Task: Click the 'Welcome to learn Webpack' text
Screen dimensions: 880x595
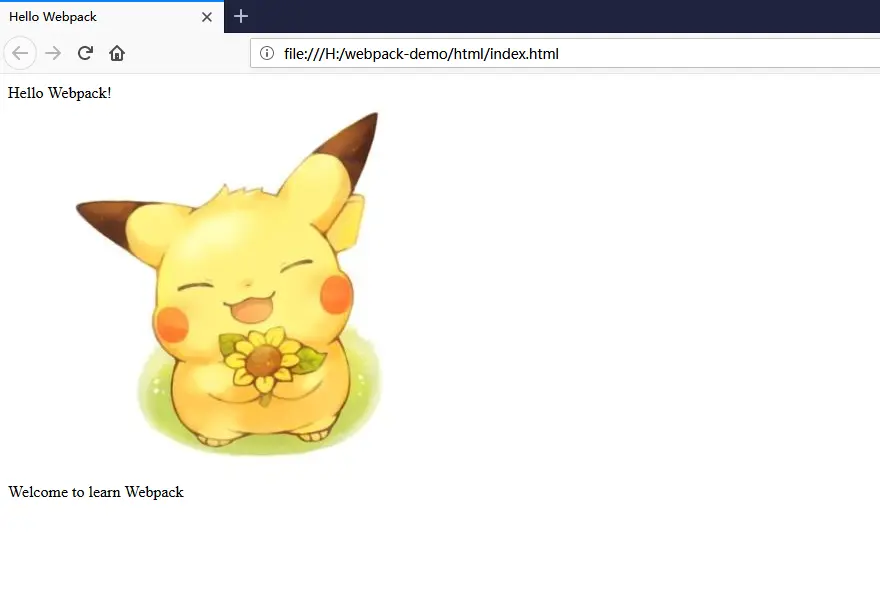Action: (96, 492)
